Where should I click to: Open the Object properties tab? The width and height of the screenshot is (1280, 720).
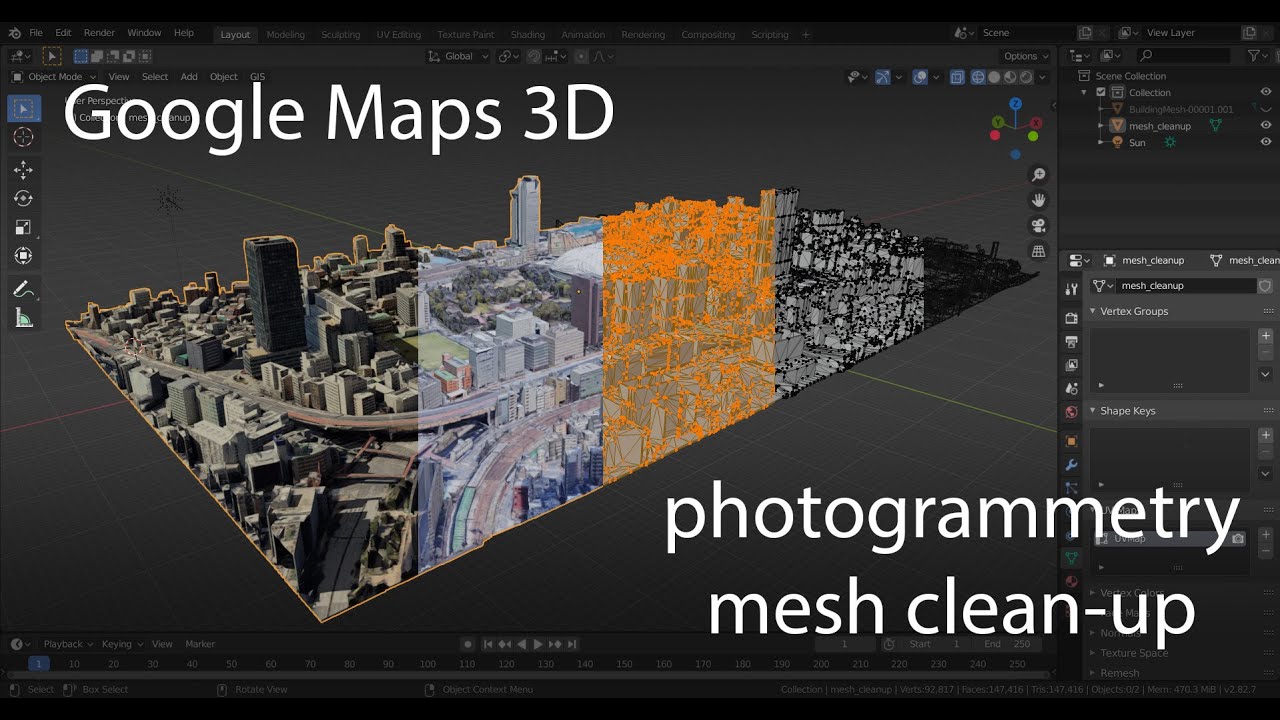[1071, 441]
